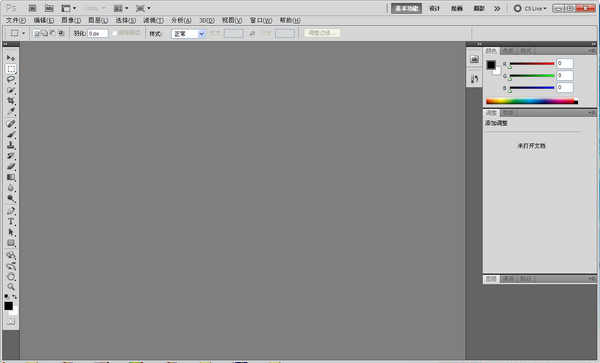Open the 样式 style combo box
Screen dimensions: 600x363
pyautogui.click(x=189, y=34)
